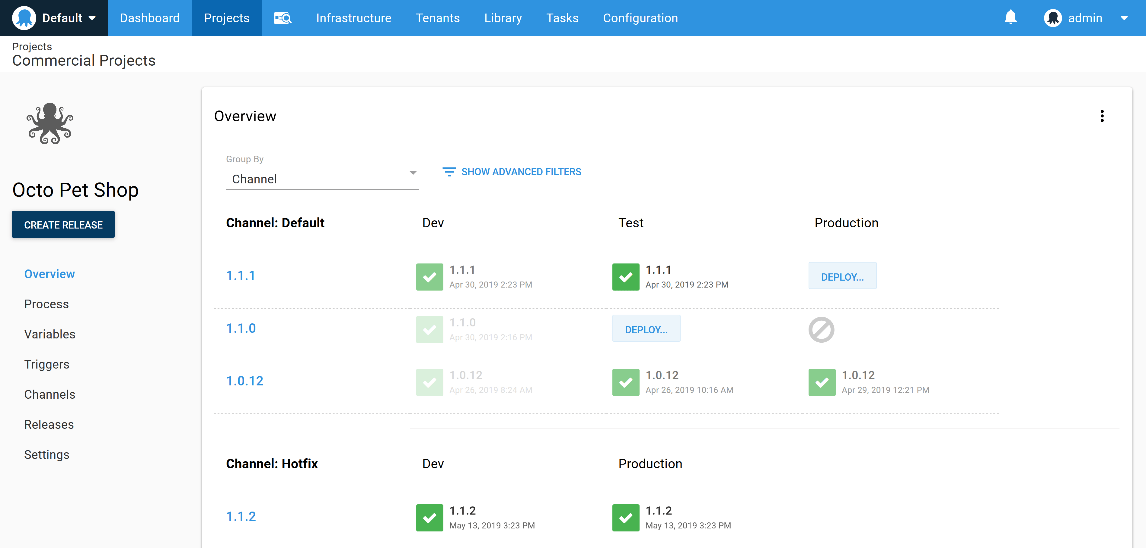
Task: Deploy release 1.1.1 to Production
Action: pos(842,277)
